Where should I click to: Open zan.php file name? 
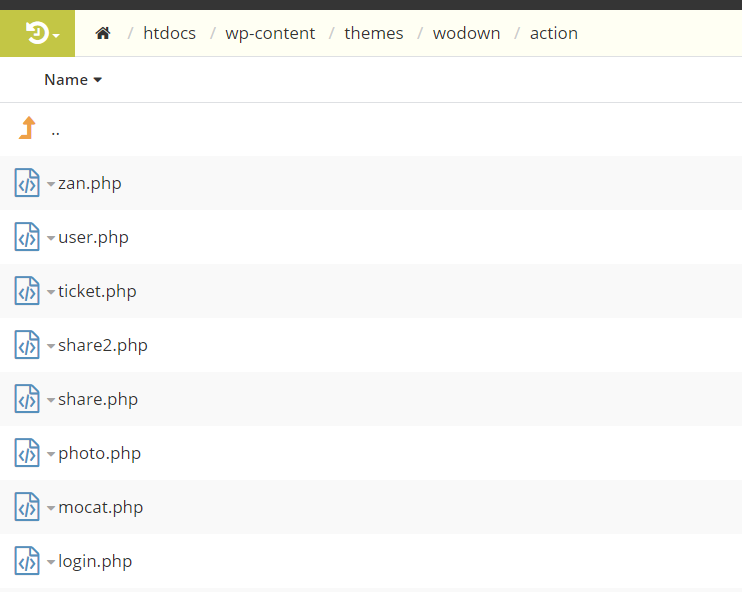click(90, 183)
